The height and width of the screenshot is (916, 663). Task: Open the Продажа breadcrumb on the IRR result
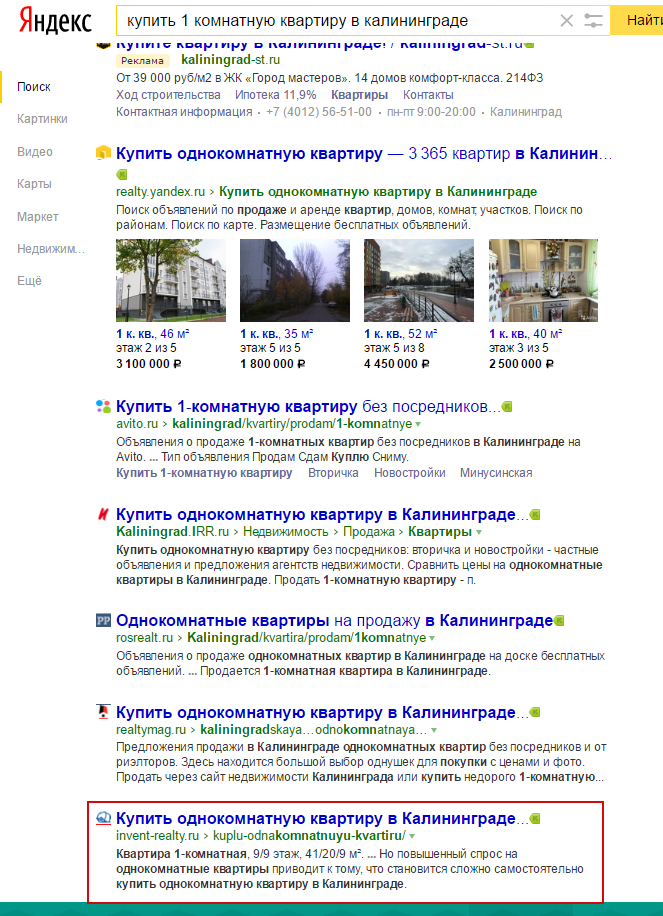coord(369,532)
